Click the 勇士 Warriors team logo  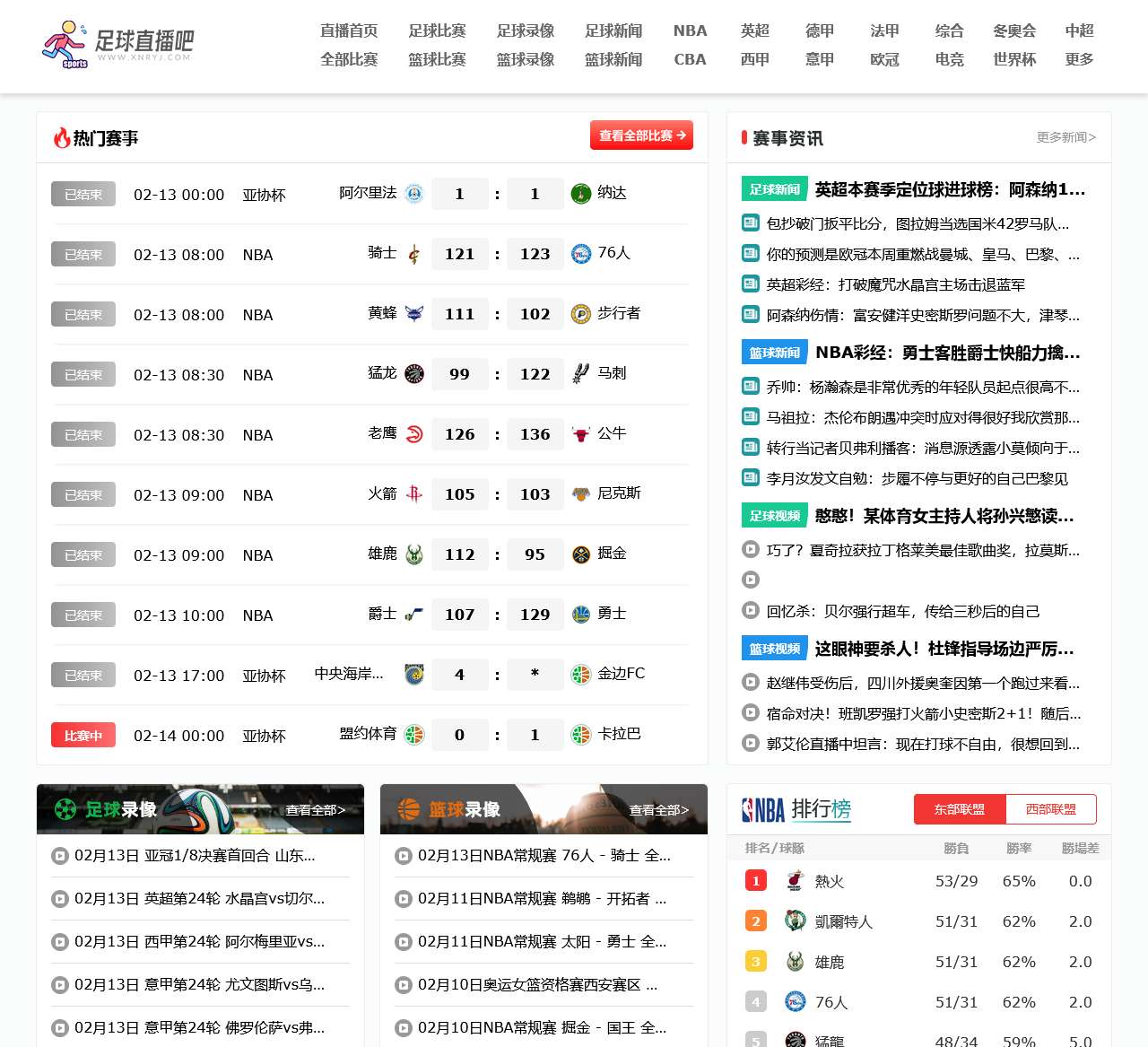point(581,615)
